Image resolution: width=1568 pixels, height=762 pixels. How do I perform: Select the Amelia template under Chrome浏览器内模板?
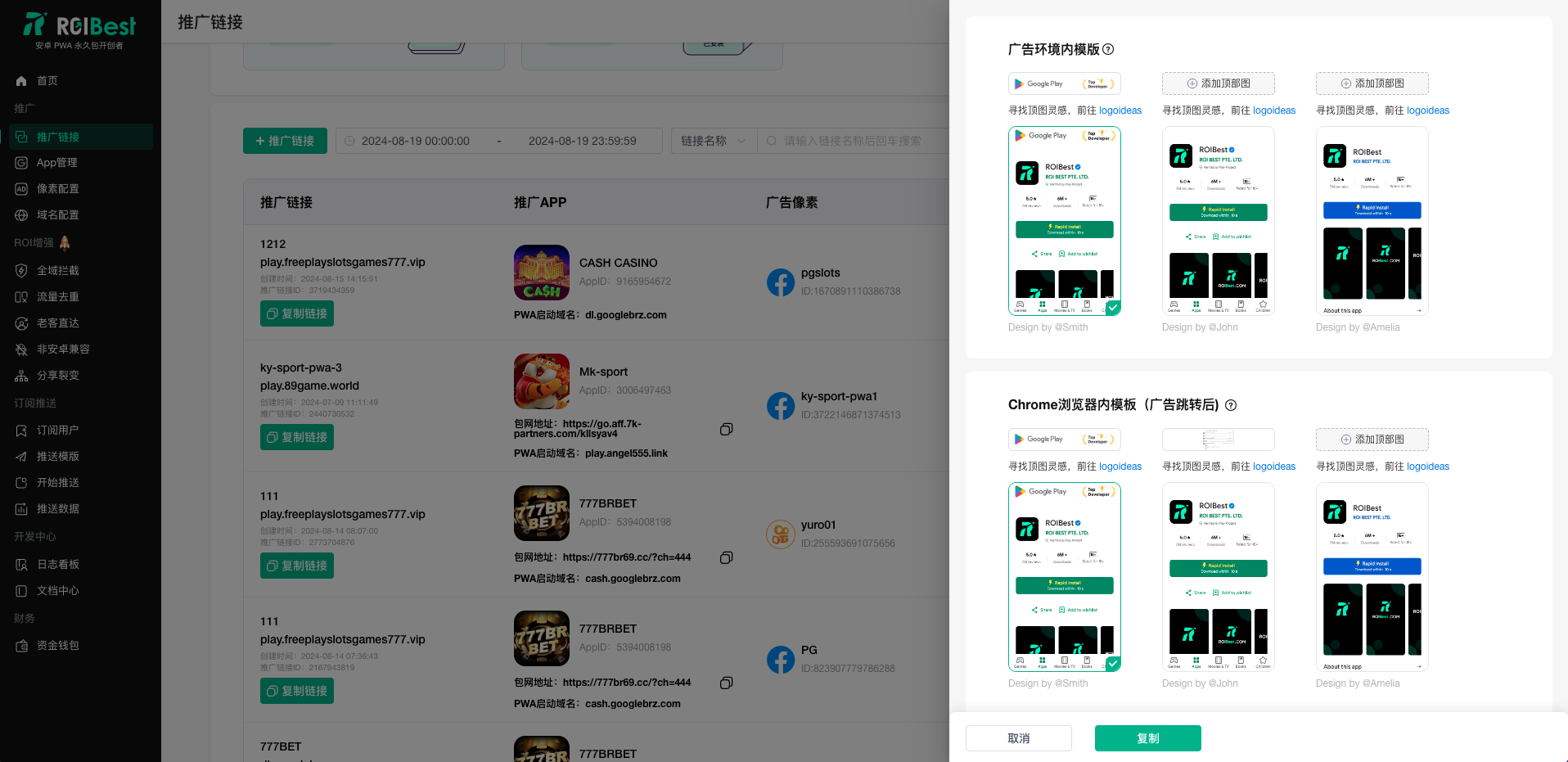pos(1372,577)
